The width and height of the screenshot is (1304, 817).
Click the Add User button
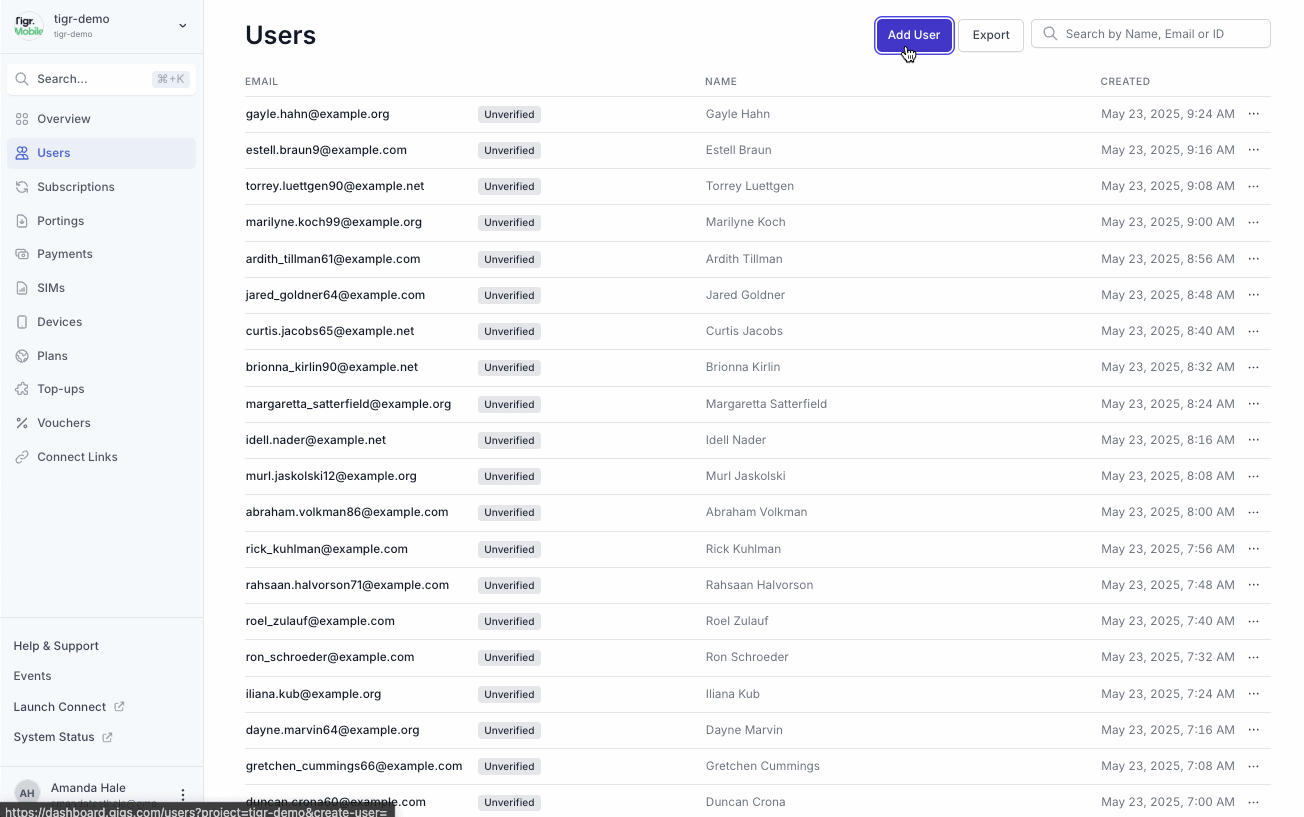(913, 34)
